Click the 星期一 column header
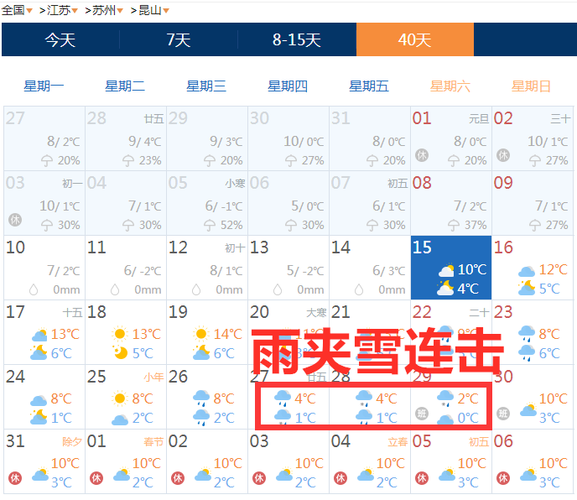Viewport: 577px width, 500px height. click(43, 86)
